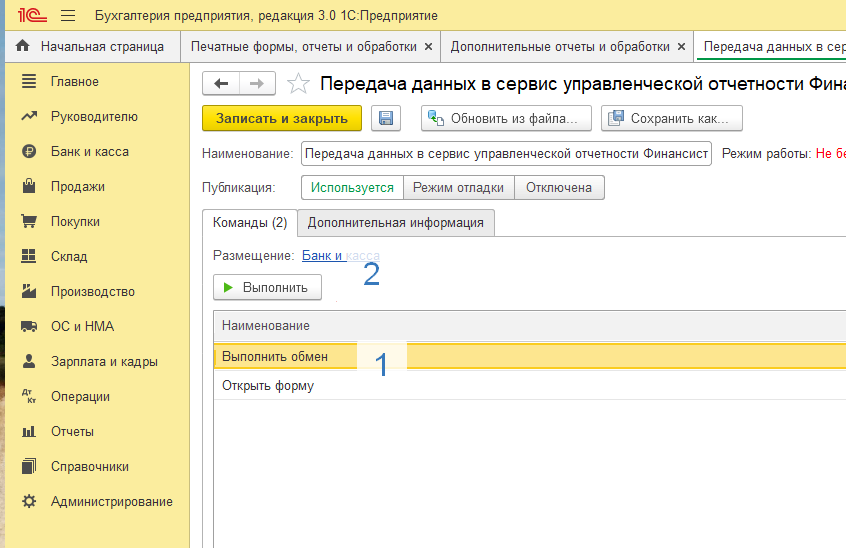Click Обновить из файла button
846x548 pixels.
505,119
